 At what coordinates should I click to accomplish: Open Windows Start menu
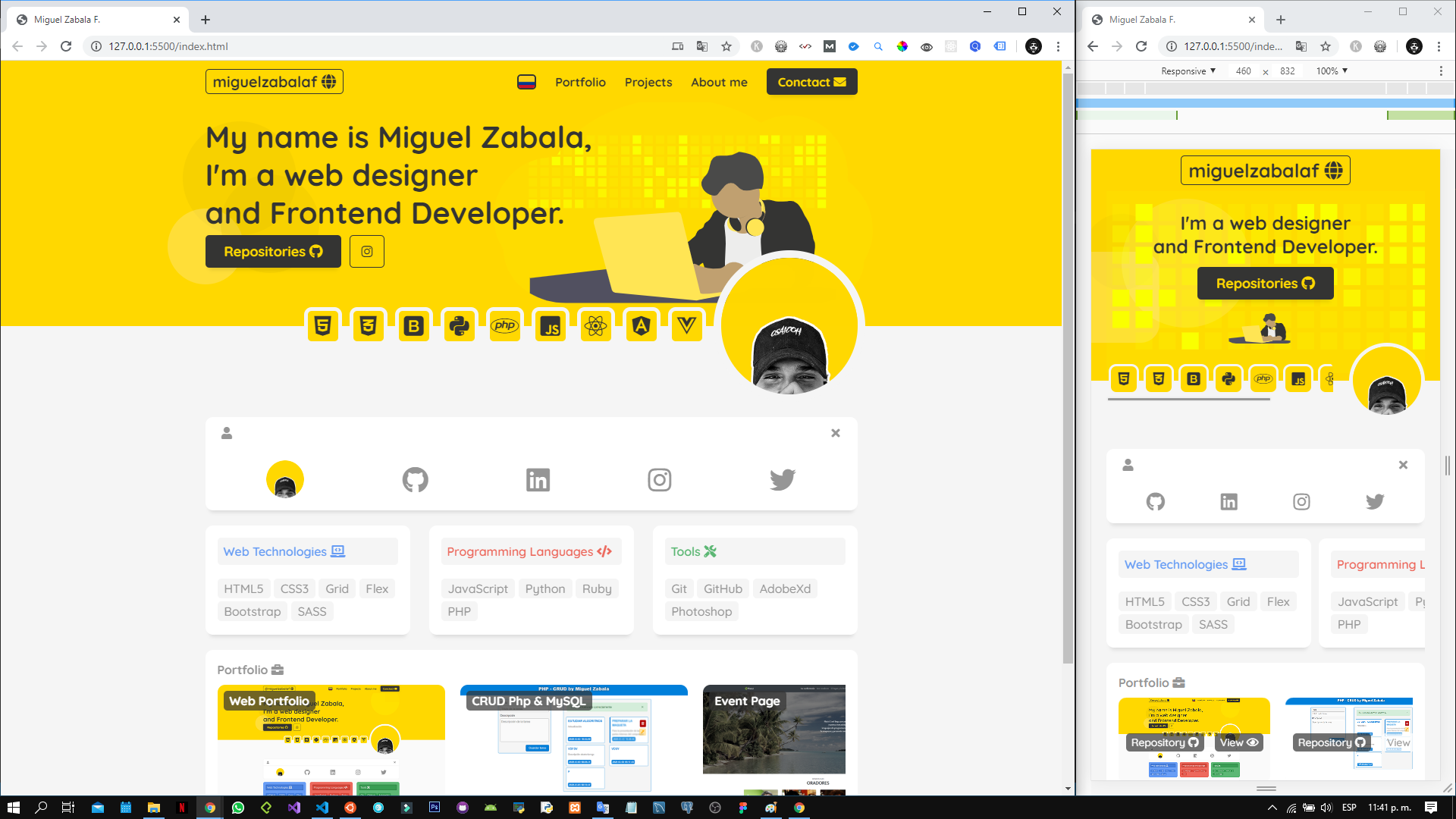pos(13,808)
